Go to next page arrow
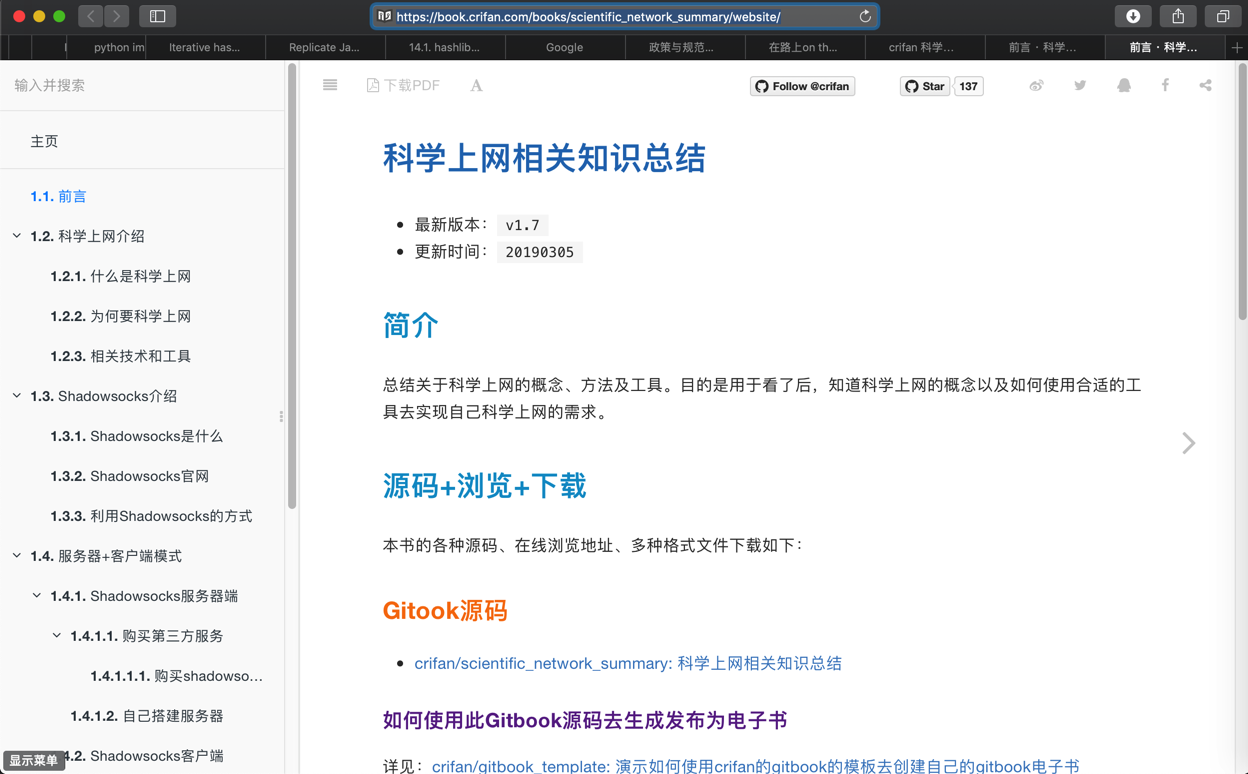1248x774 pixels. (x=1188, y=443)
